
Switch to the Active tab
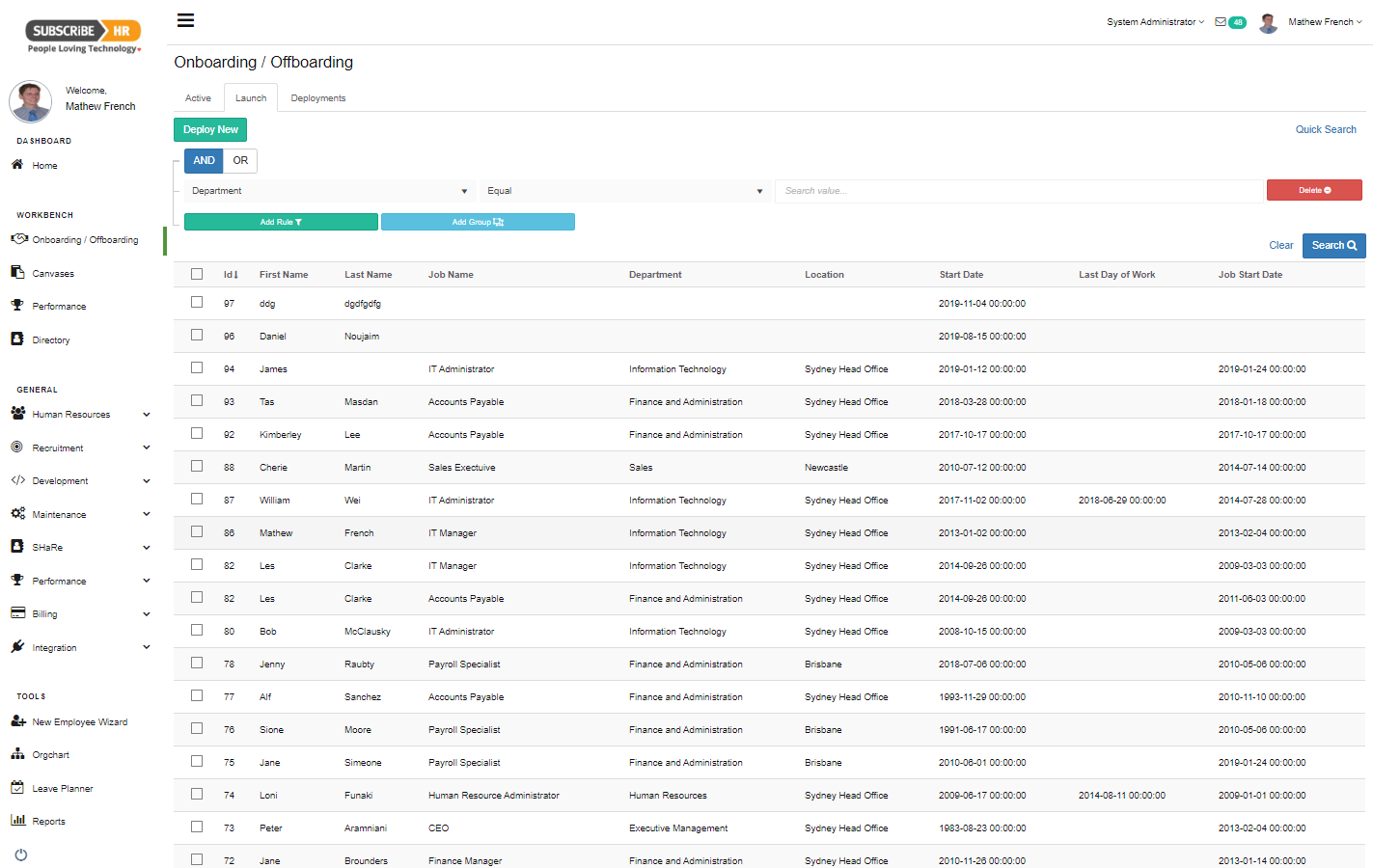pos(198,97)
